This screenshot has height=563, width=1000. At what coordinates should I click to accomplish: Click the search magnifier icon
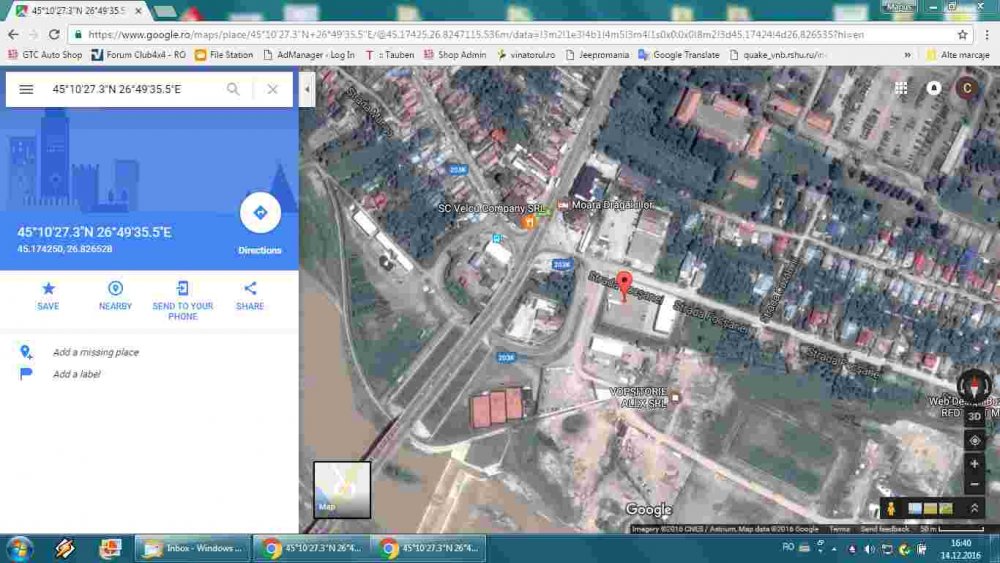233,89
